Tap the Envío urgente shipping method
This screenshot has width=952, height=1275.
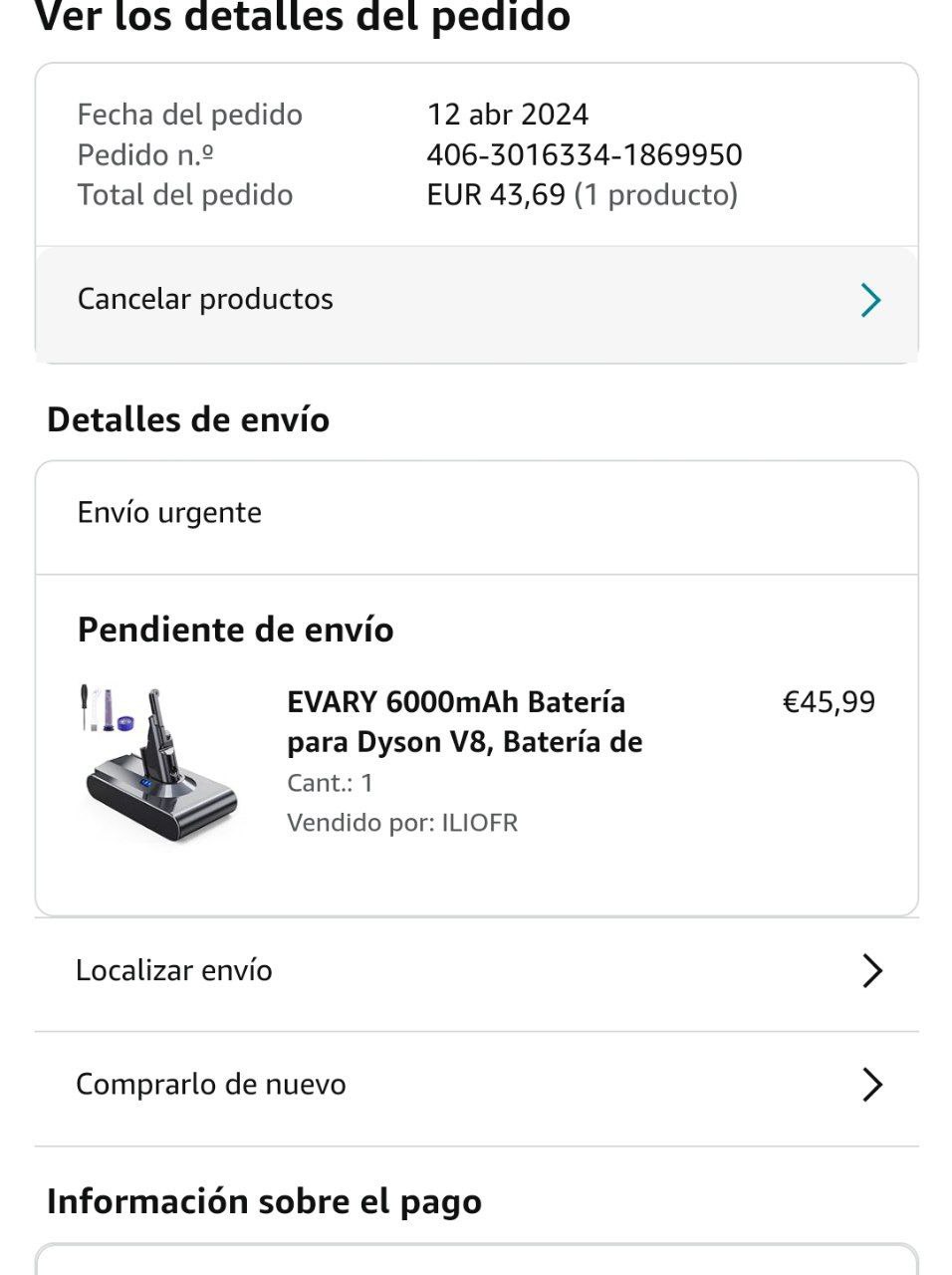tap(169, 512)
